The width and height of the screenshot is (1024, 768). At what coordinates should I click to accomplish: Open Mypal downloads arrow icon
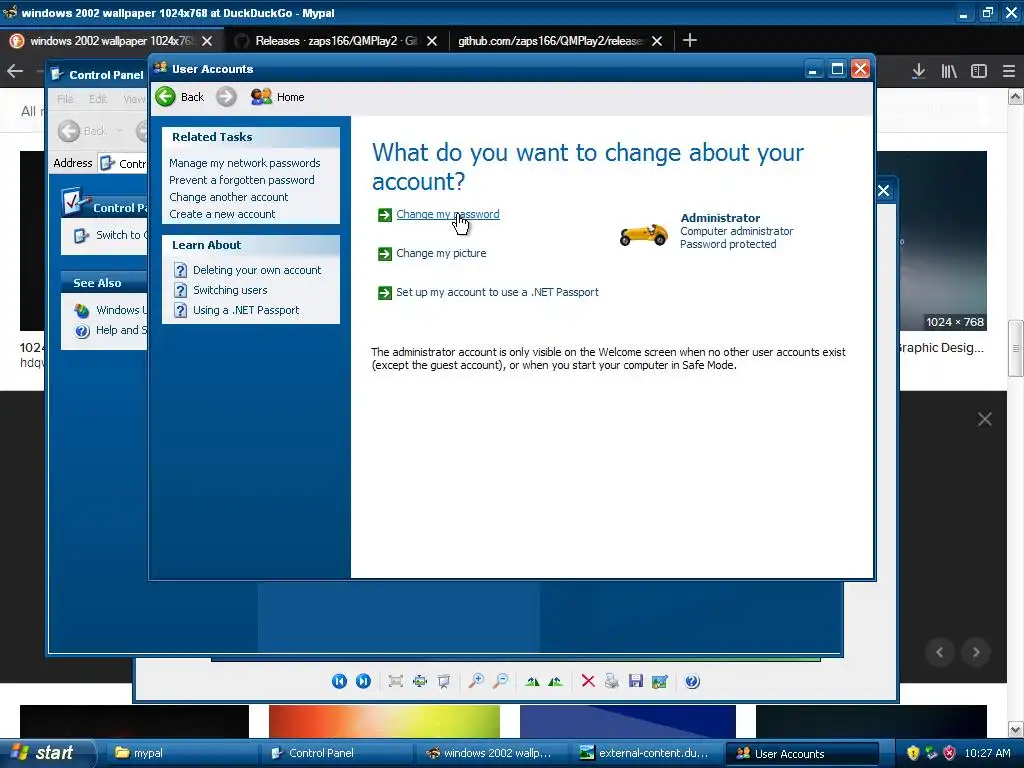pos(918,71)
